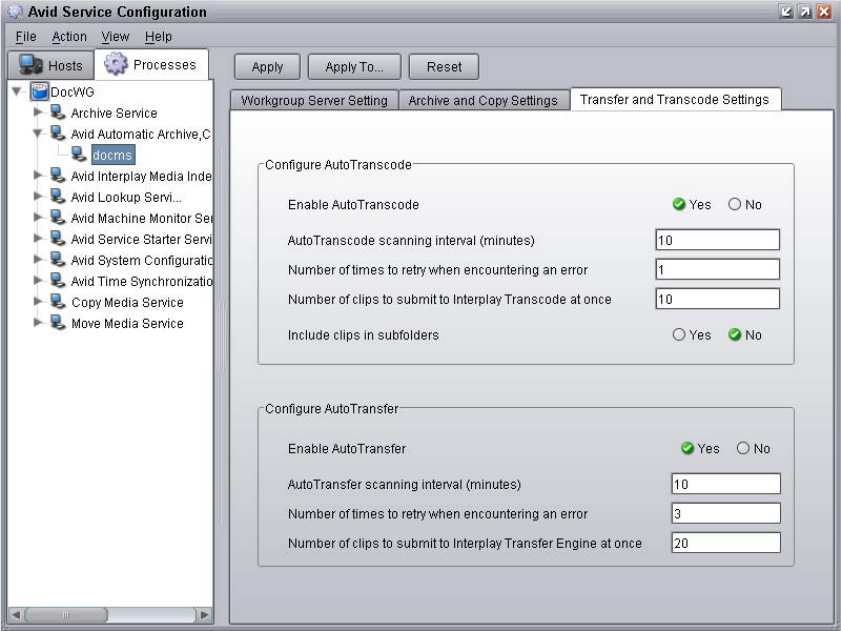This screenshot has height=631, width=841.
Task: Expand the Avid Lookup Service node
Action: tap(38, 196)
